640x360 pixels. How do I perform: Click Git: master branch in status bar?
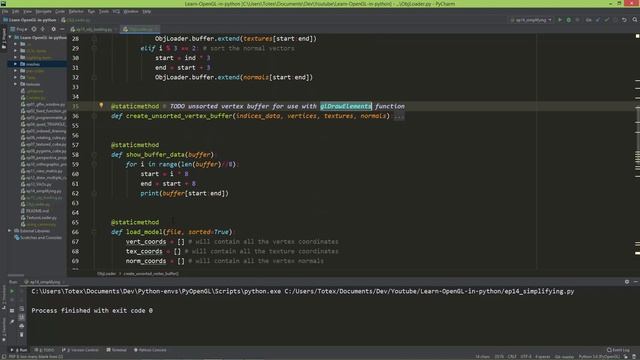coord(564,357)
